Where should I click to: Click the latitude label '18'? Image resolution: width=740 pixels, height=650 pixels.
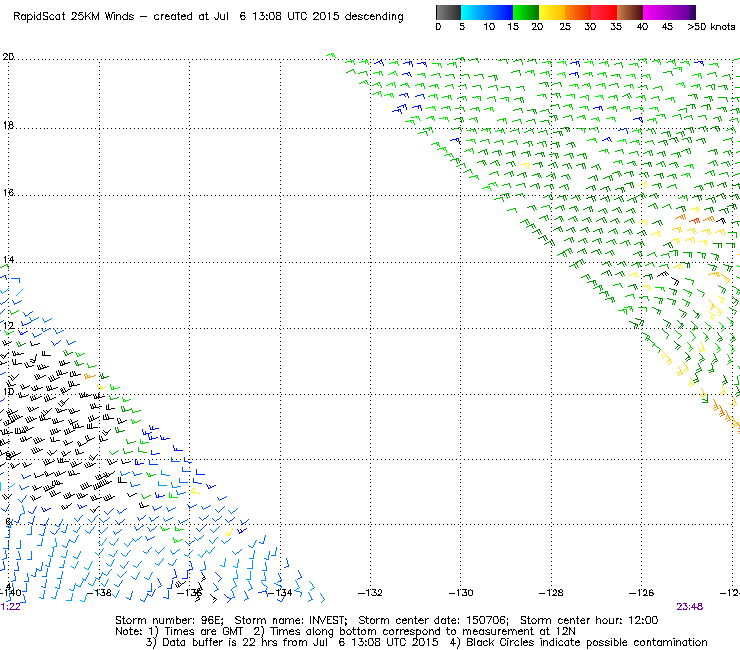(8, 126)
